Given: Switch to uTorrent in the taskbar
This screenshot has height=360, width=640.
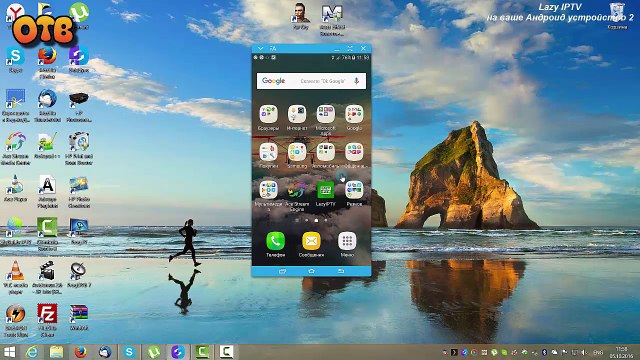Looking at the screenshot, I should 153,352.
